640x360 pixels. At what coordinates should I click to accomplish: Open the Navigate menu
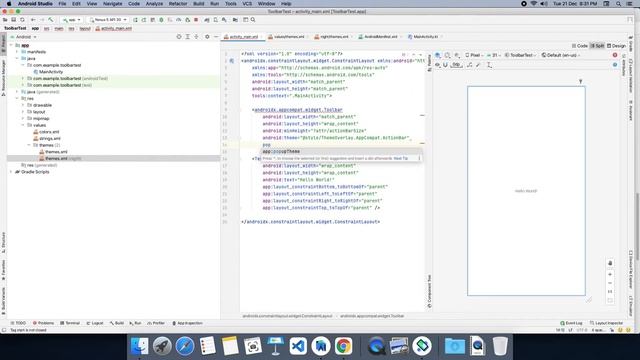(x=112, y=4)
